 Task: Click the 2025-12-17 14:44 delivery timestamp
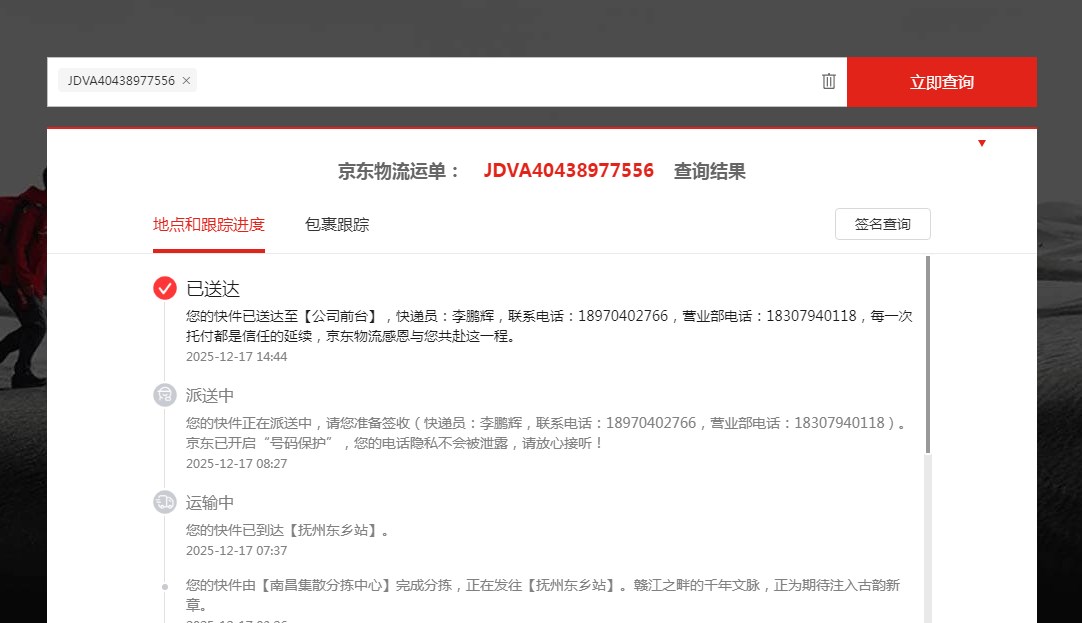(x=236, y=357)
